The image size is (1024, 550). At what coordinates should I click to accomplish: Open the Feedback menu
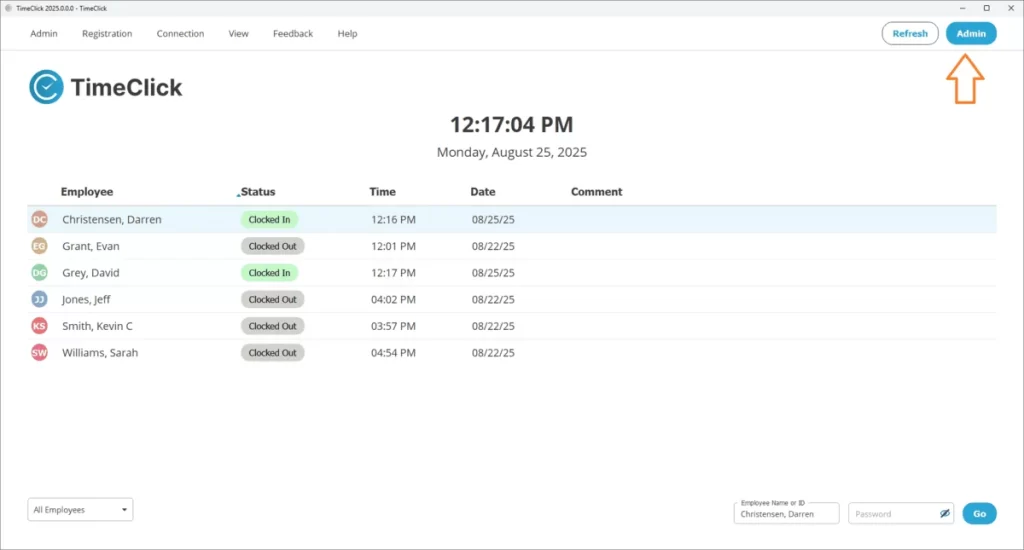tap(293, 34)
